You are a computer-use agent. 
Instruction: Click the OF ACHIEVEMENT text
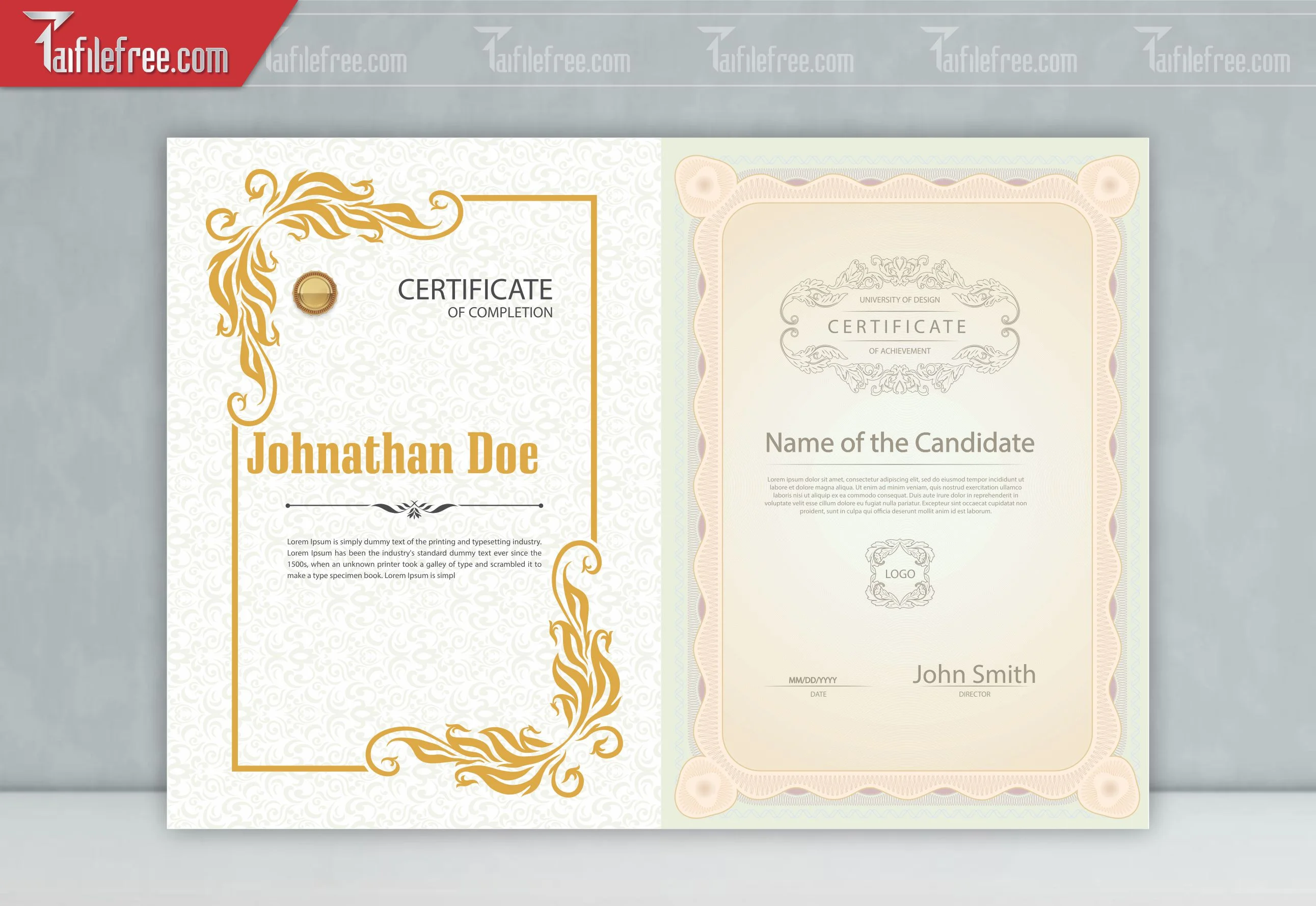pyautogui.click(x=899, y=351)
